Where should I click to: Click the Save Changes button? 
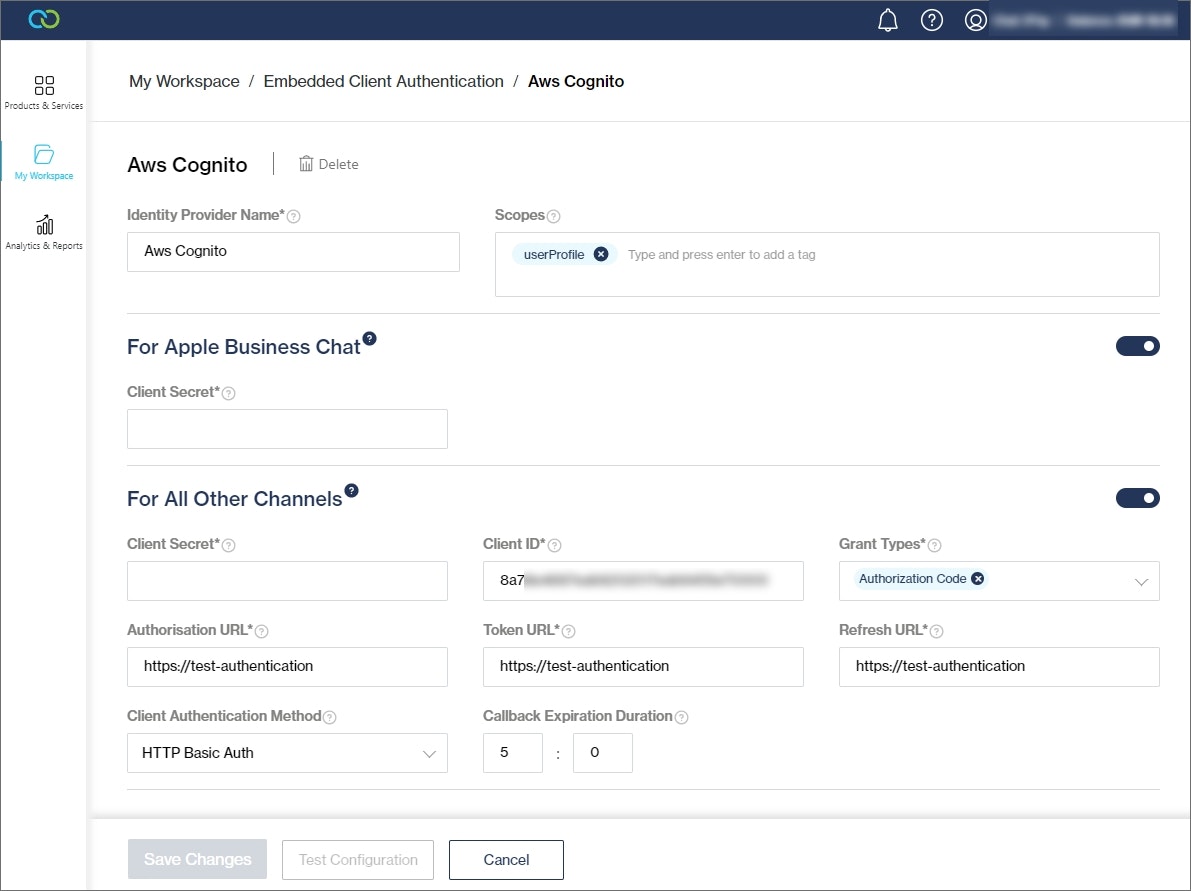pyautogui.click(x=197, y=859)
